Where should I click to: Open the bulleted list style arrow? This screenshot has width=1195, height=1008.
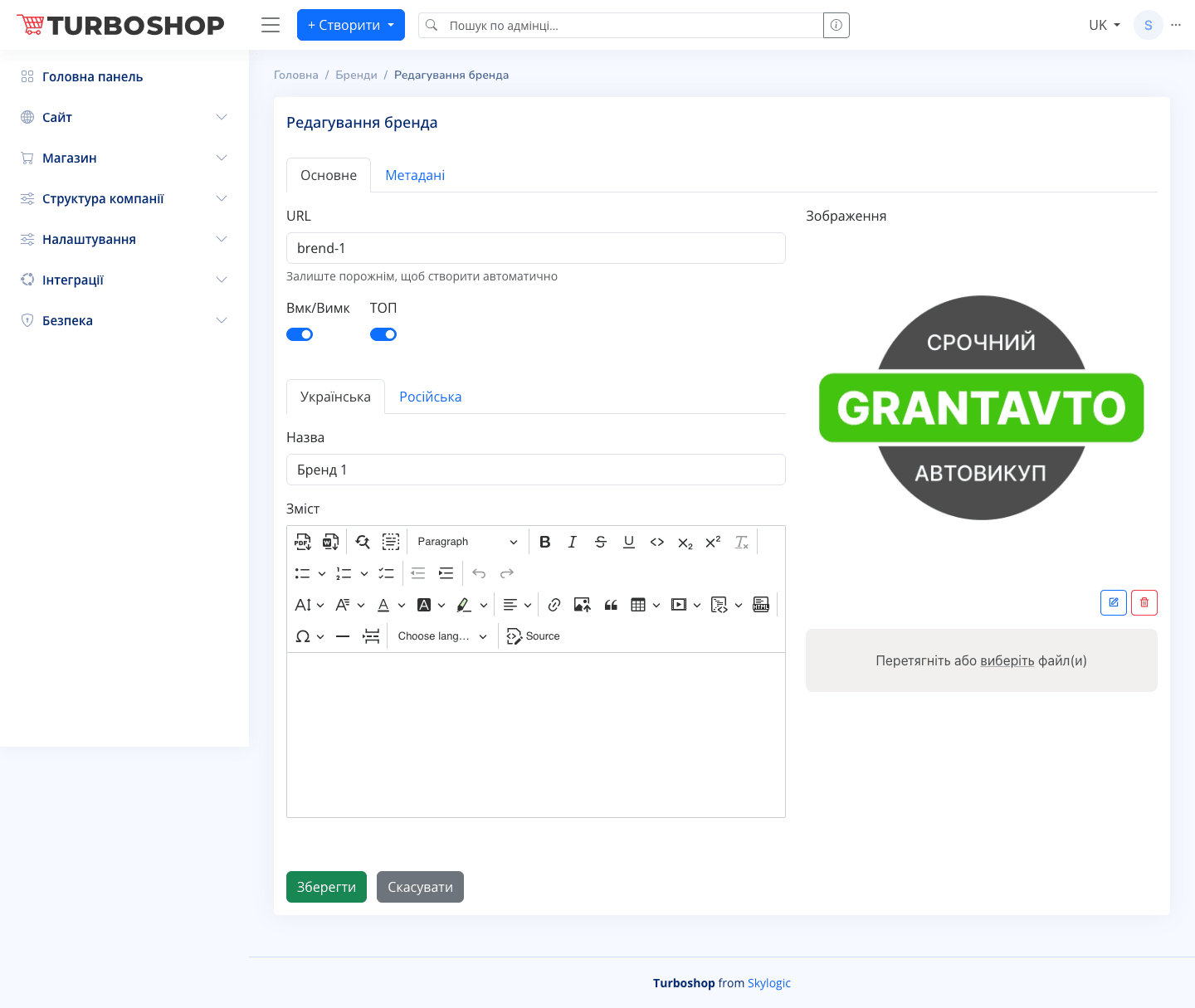(322, 573)
